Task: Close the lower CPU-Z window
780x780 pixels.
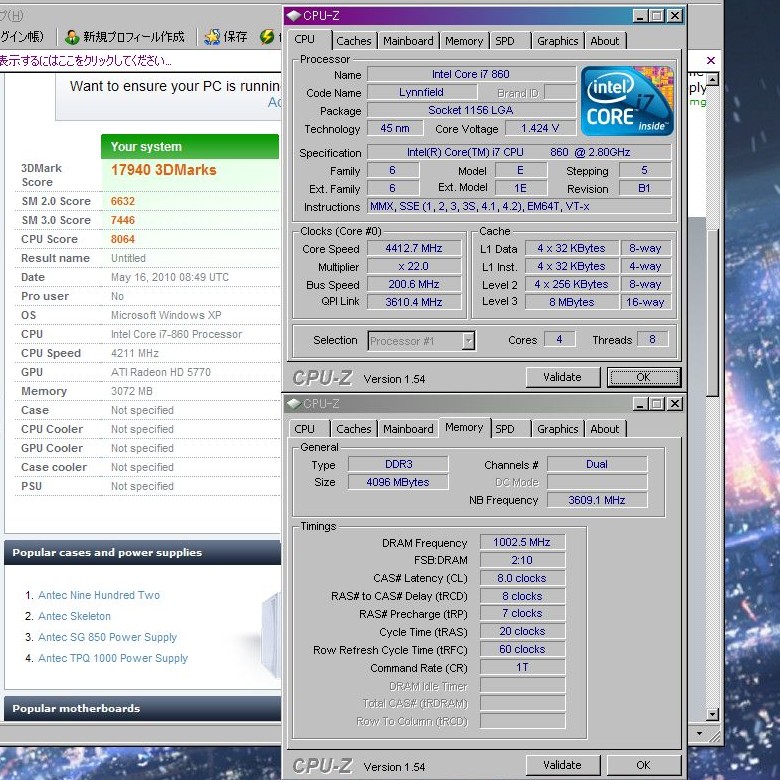Action: tap(675, 403)
